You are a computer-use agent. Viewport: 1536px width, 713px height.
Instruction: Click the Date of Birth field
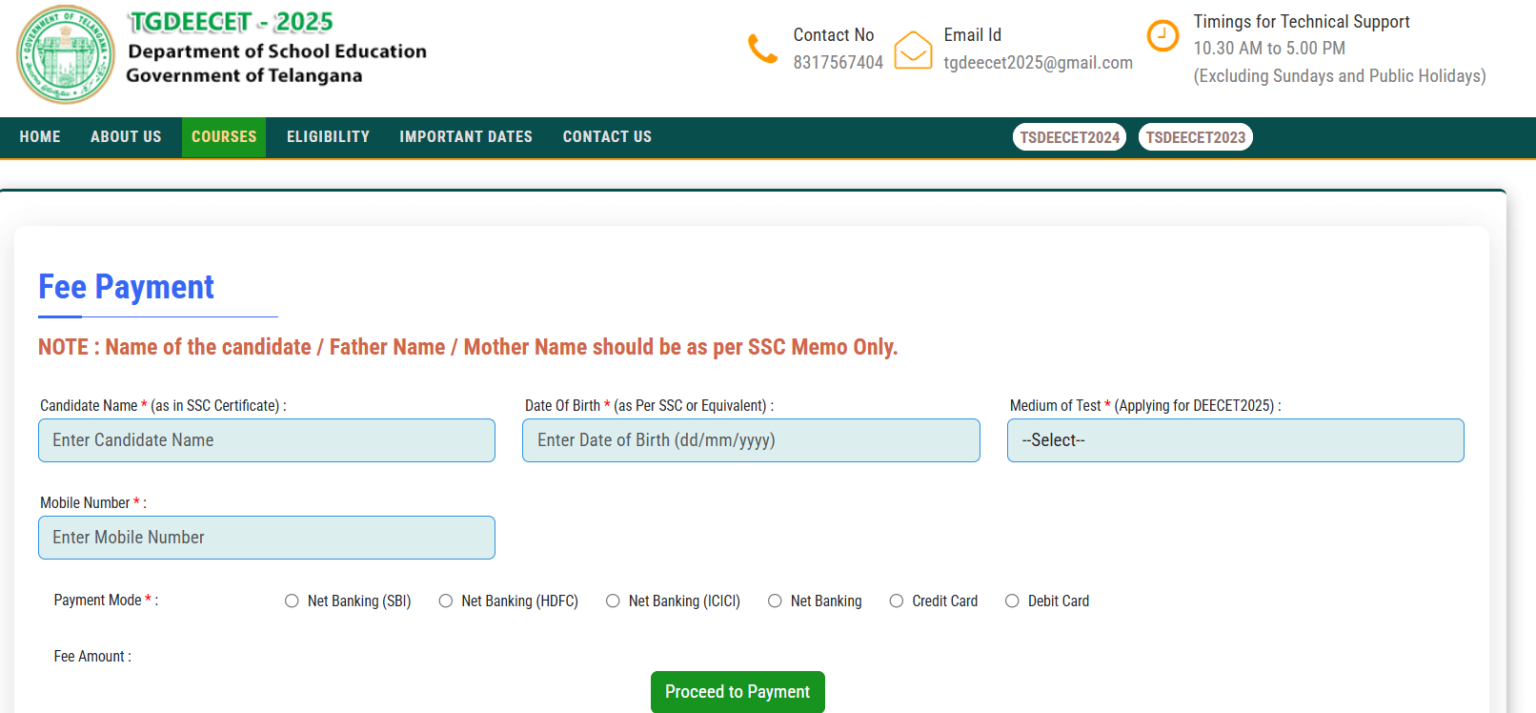751,440
